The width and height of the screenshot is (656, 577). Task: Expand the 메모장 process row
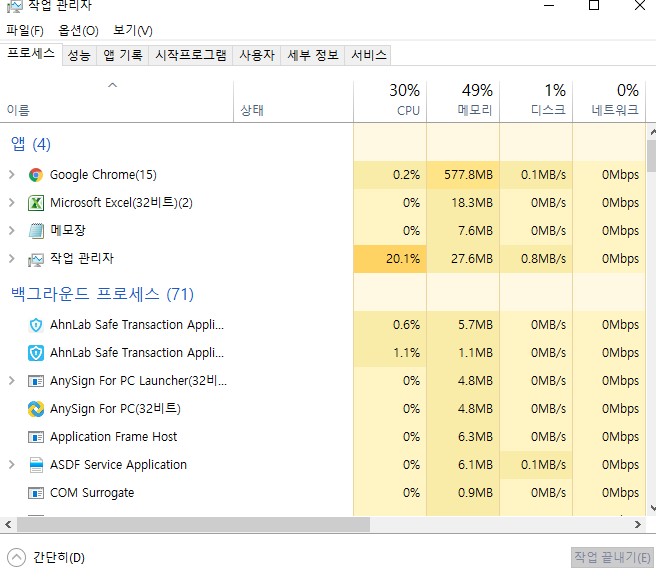pos(12,231)
